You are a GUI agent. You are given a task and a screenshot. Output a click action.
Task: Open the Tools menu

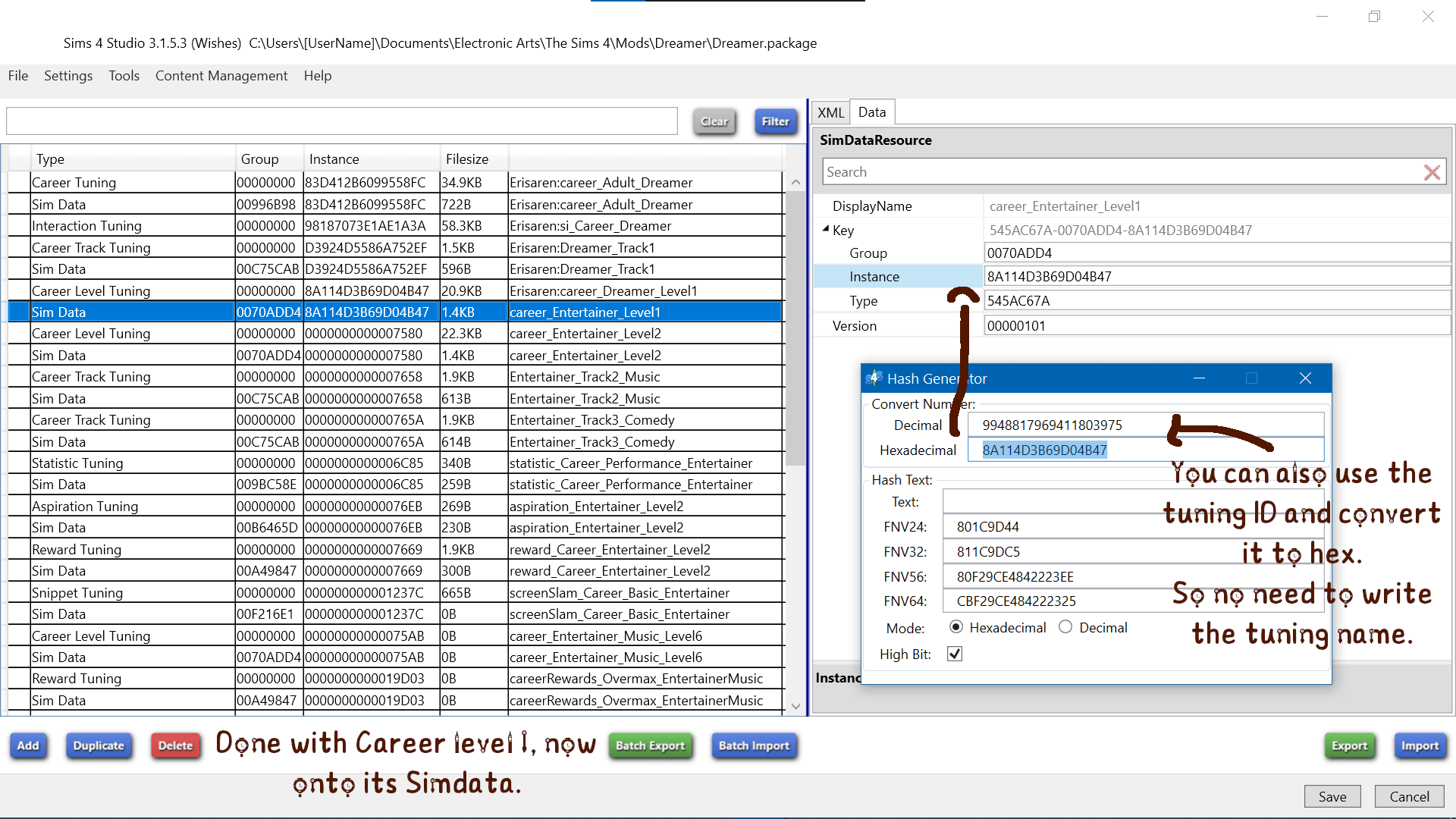point(124,76)
